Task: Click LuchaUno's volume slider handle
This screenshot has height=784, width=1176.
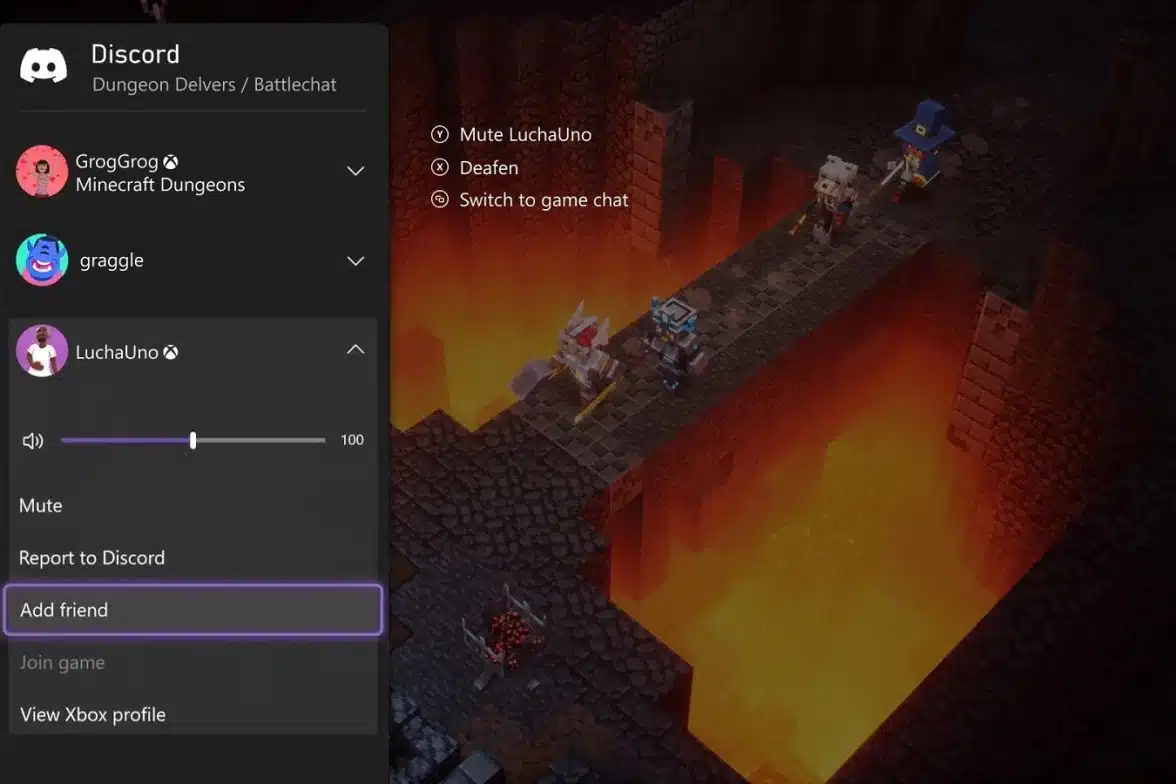Action: click(x=193, y=440)
